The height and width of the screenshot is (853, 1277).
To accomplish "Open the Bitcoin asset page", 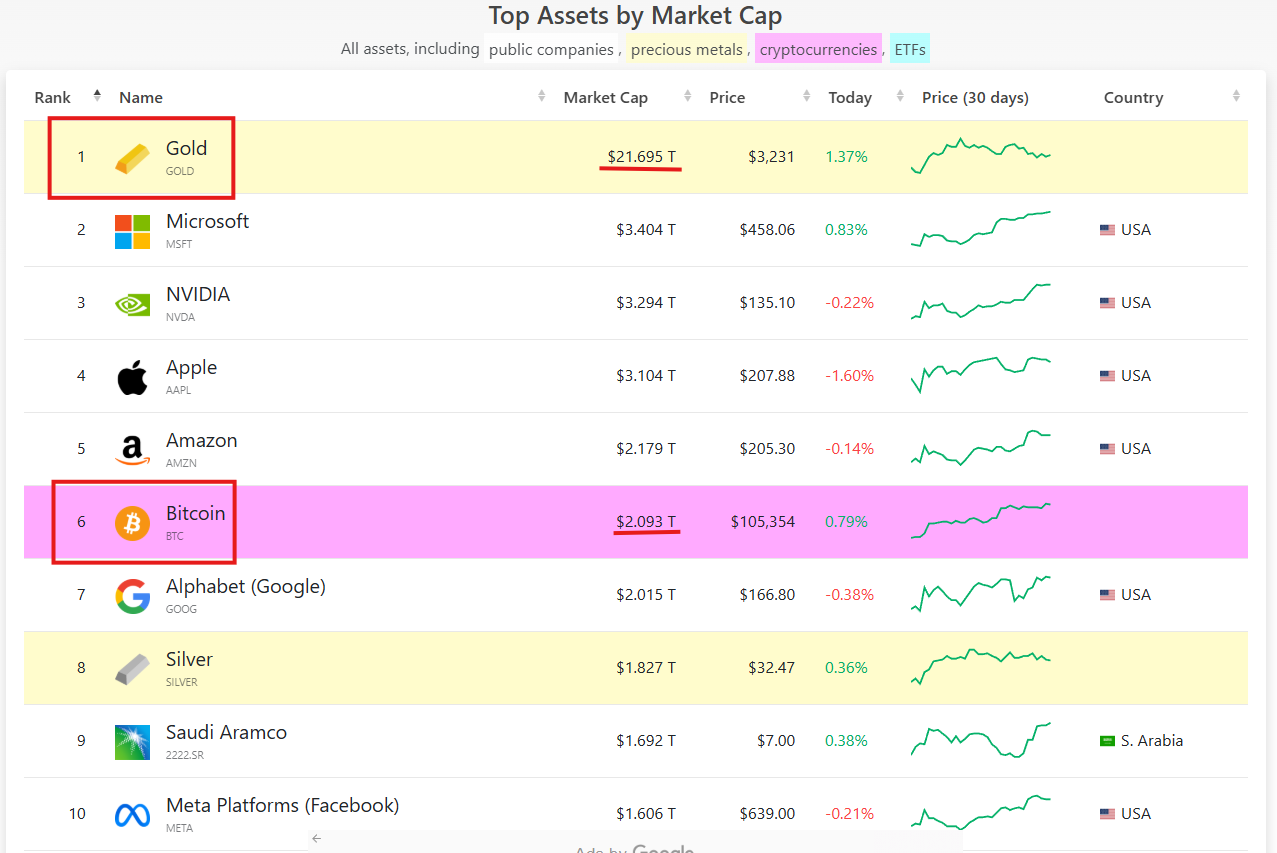I will click(x=196, y=513).
